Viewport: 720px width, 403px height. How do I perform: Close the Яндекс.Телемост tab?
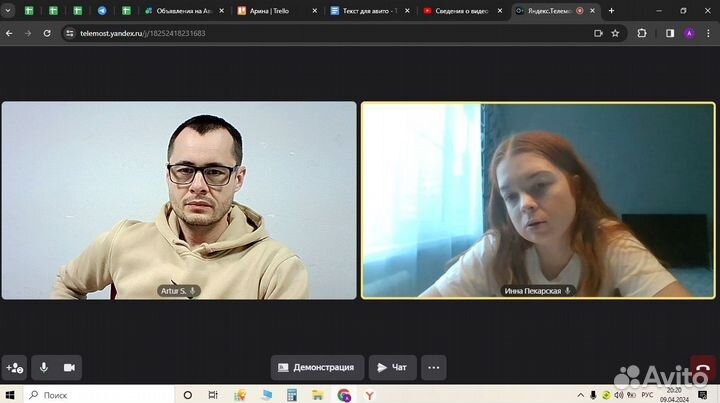click(592, 11)
